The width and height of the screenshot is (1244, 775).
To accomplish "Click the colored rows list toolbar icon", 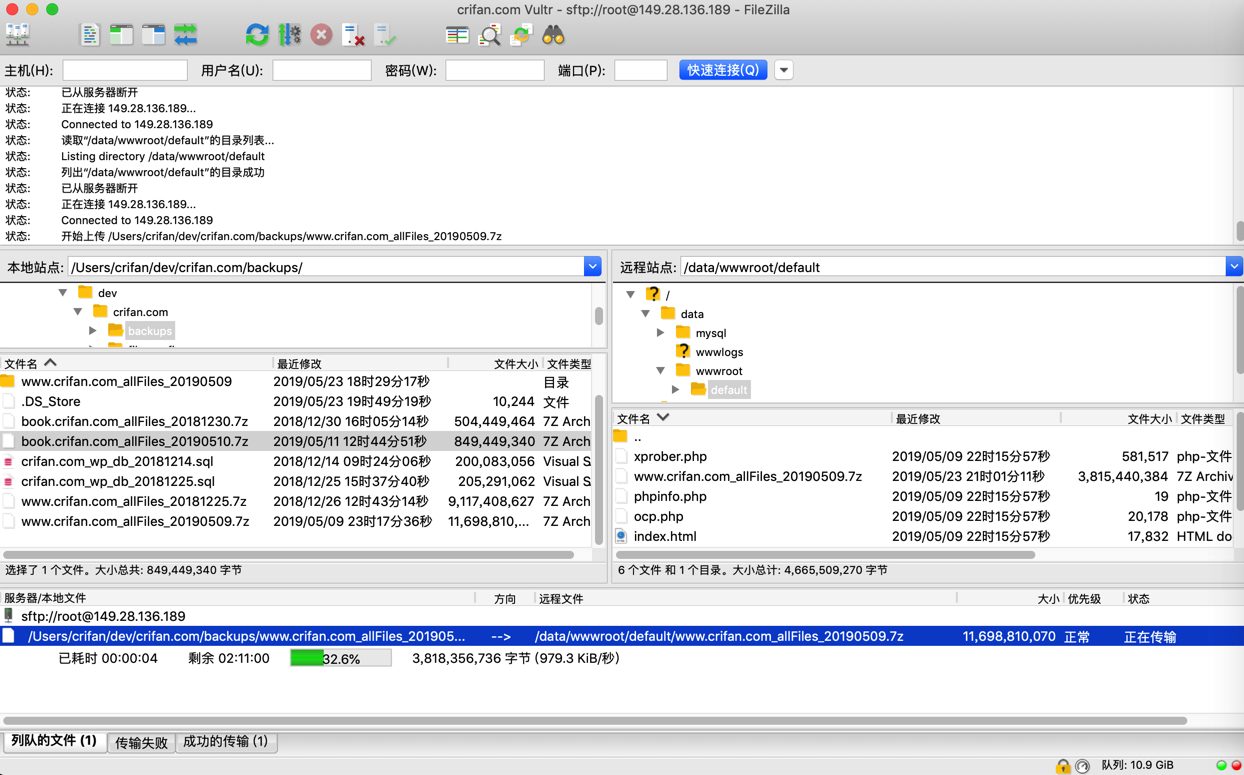I will tap(457, 35).
